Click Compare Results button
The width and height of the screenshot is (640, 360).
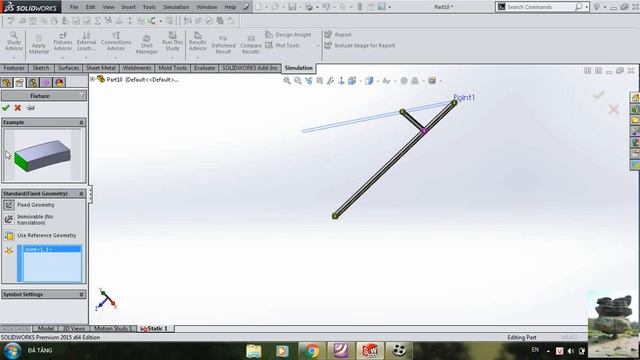tap(251, 44)
